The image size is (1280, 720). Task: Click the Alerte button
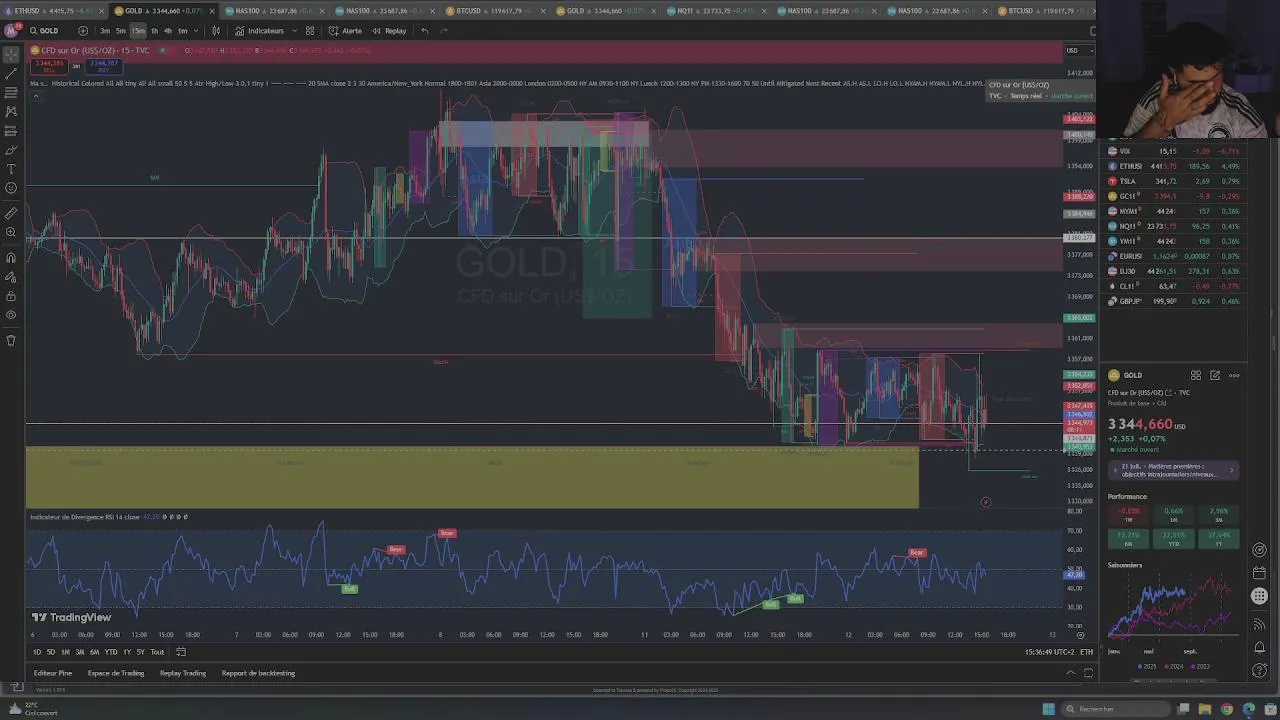345,31
